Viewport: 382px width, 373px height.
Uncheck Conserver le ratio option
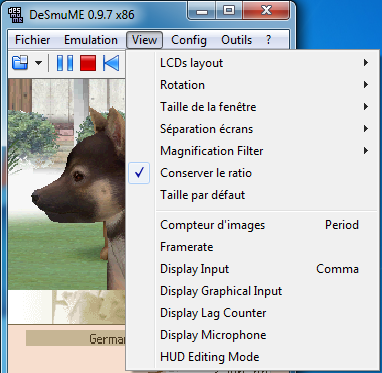pyautogui.click(x=252, y=173)
